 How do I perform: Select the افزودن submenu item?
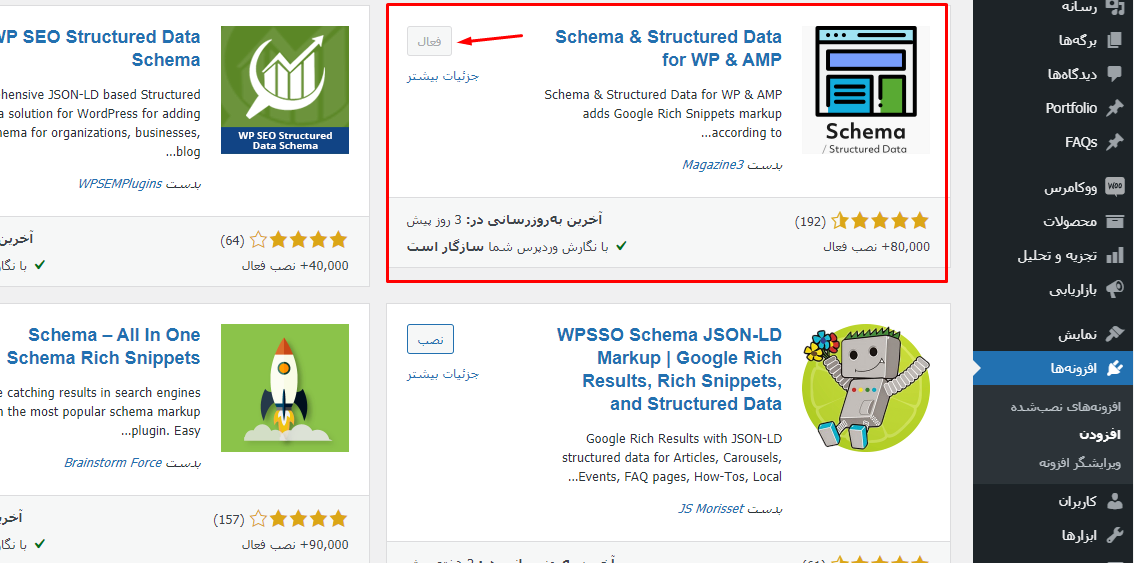pos(1100,434)
